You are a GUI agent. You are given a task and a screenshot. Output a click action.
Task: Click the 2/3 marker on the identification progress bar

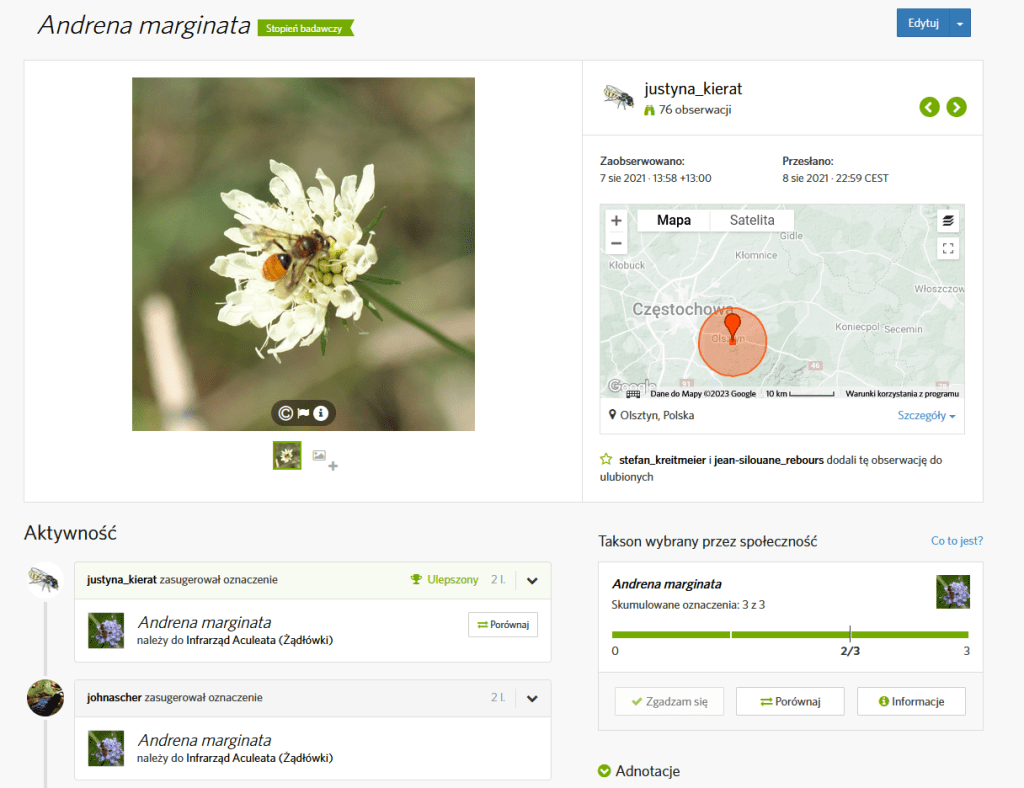click(850, 634)
